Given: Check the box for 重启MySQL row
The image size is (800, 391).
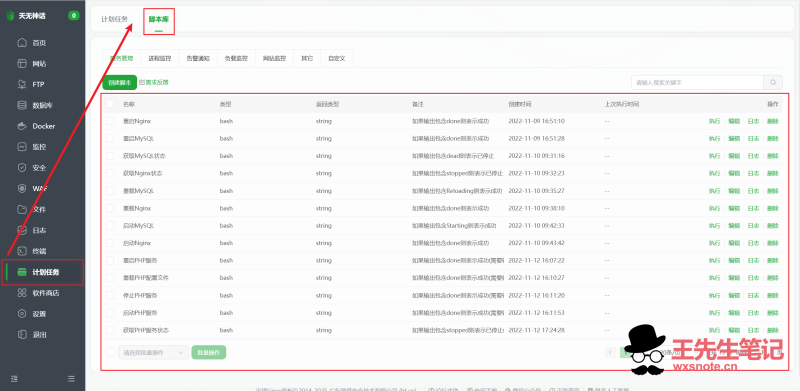Looking at the screenshot, I should 110,139.
